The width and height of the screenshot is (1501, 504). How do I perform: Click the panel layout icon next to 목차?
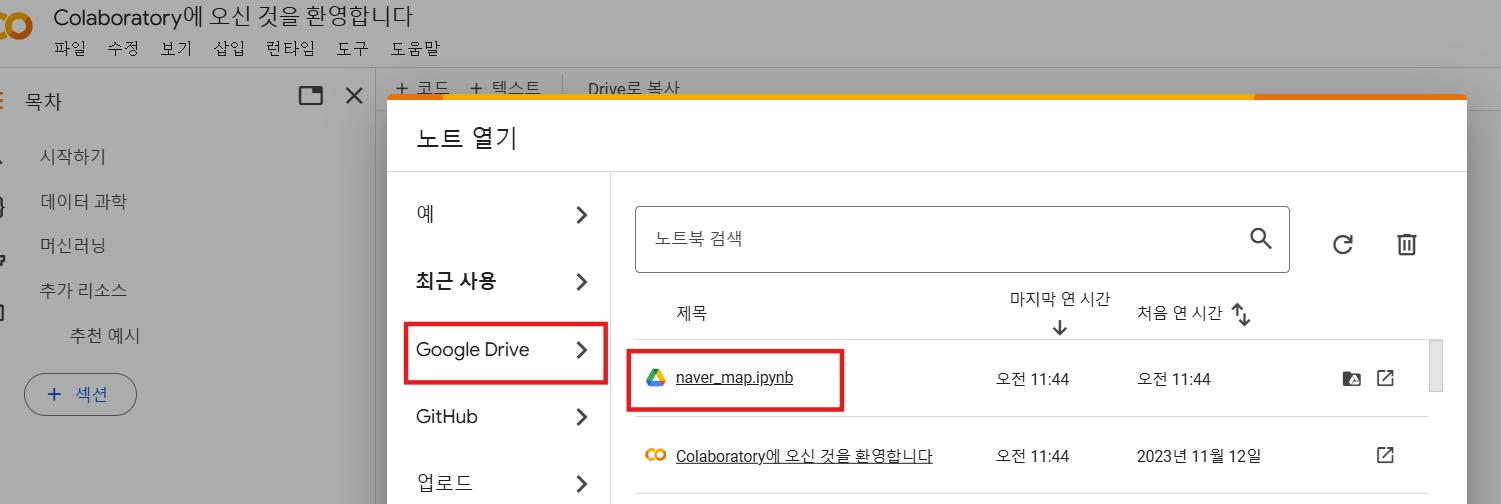point(311,96)
